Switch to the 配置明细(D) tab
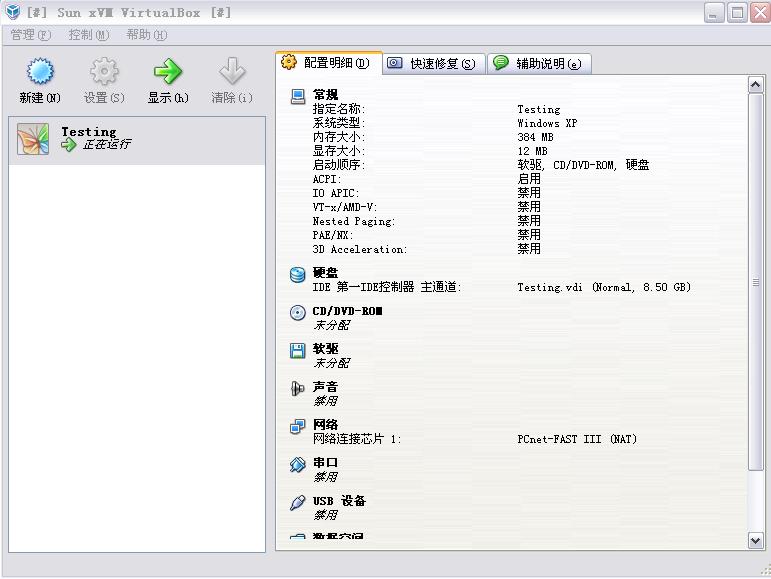 click(x=329, y=63)
